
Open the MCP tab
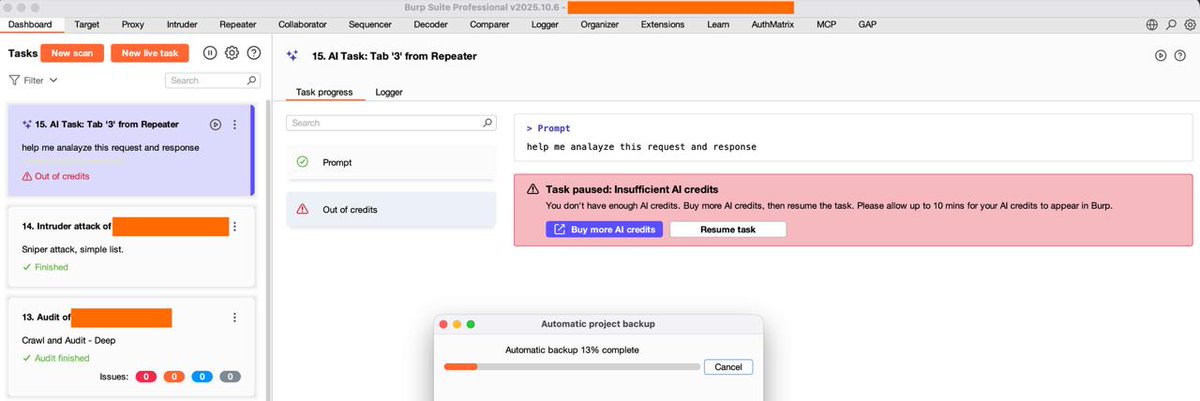coord(826,24)
